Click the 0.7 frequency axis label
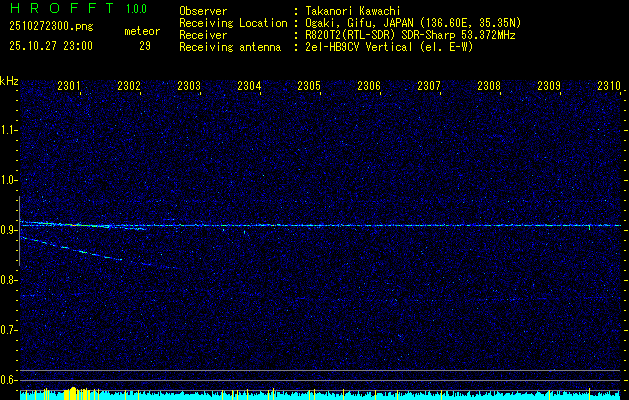Viewport: 629px width, 400px height. point(9,330)
